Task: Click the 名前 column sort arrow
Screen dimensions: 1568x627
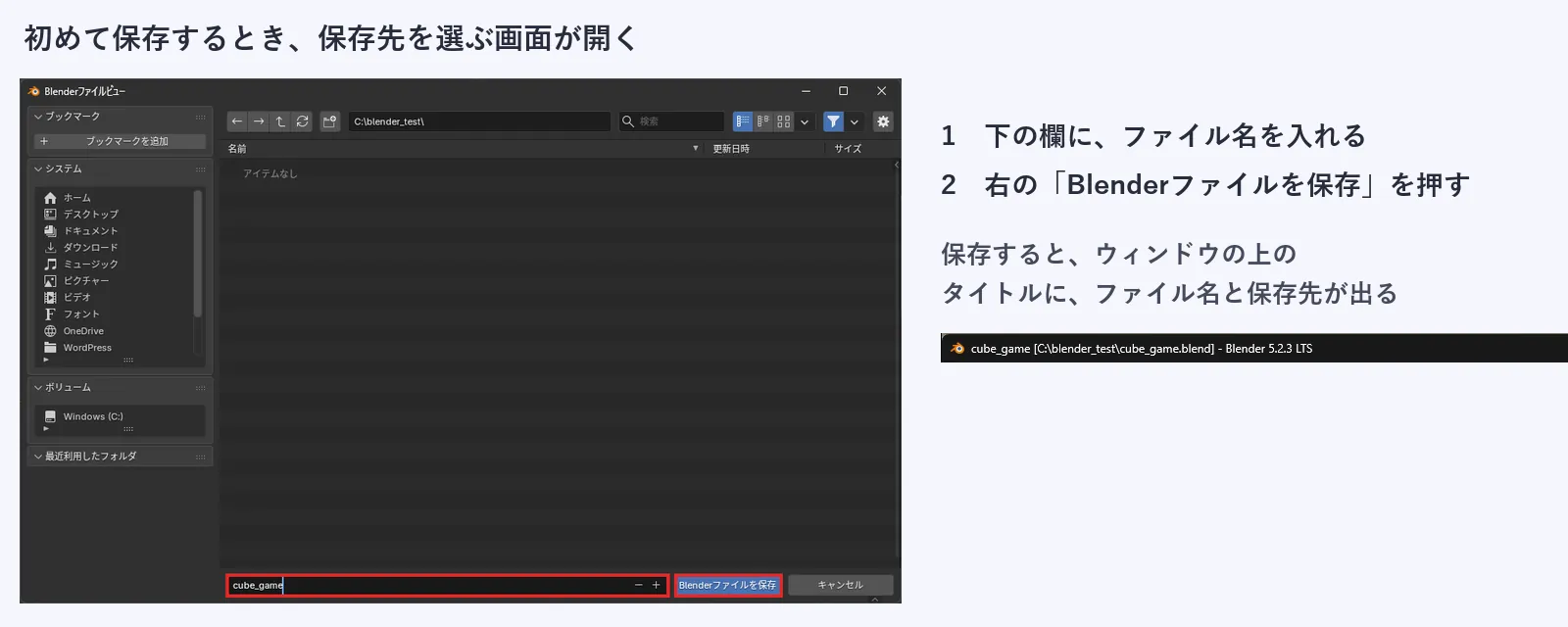Action: [696, 149]
